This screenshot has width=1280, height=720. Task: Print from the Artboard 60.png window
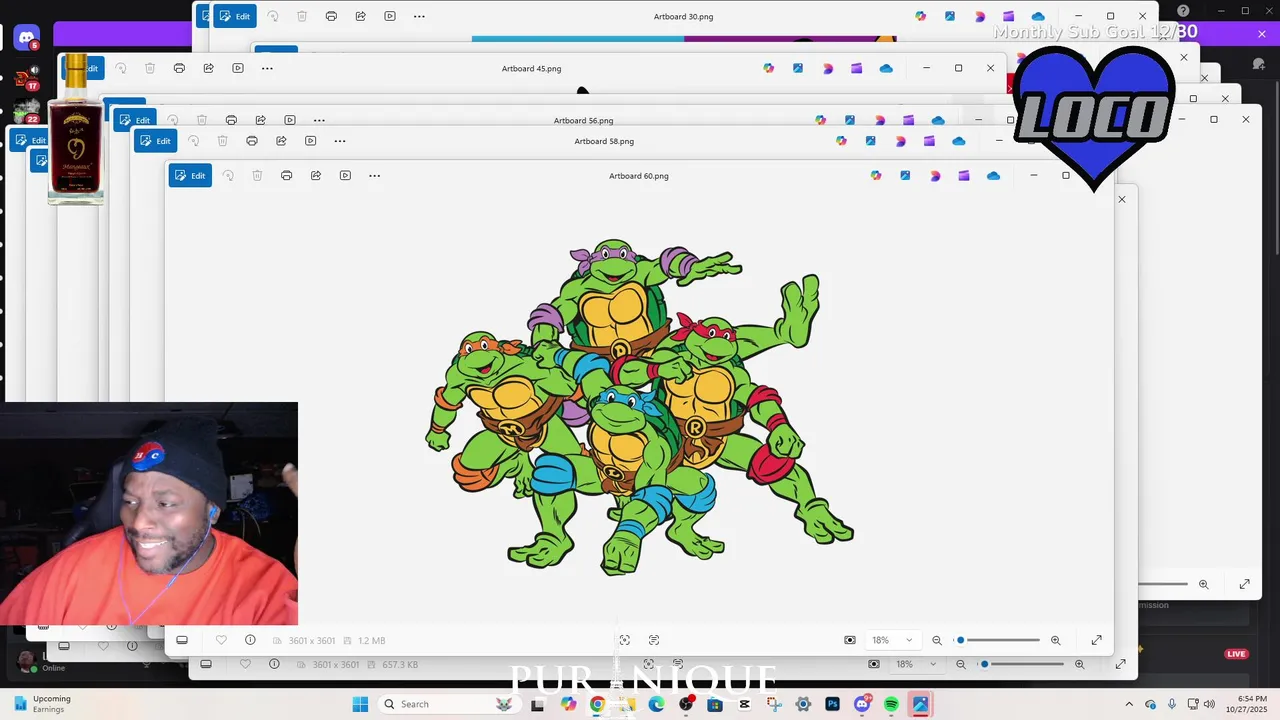tap(286, 176)
